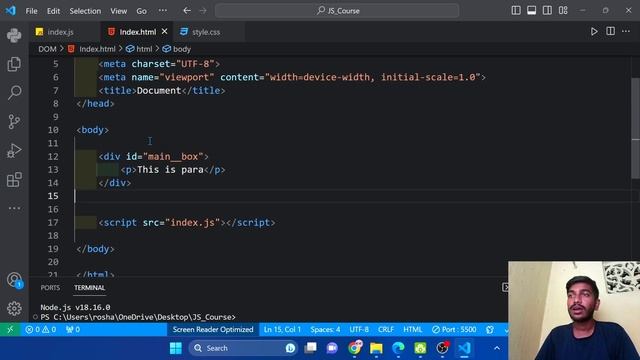Switch to the PORTS panel tab
This screenshot has height=360, width=640.
(x=50, y=288)
